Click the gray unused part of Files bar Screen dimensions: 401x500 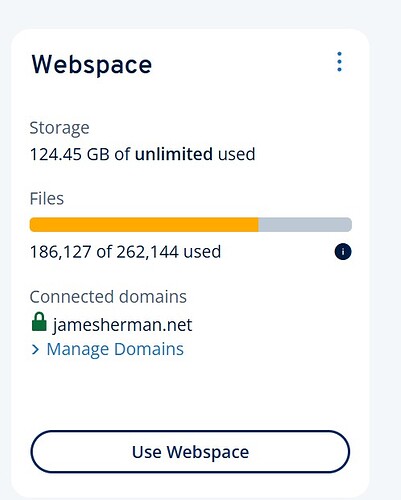tap(305, 224)
